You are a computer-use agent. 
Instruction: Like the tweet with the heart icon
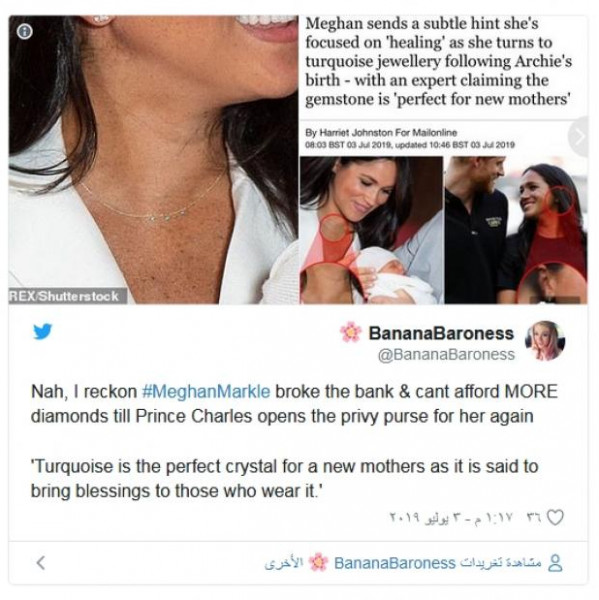(555, 517)
